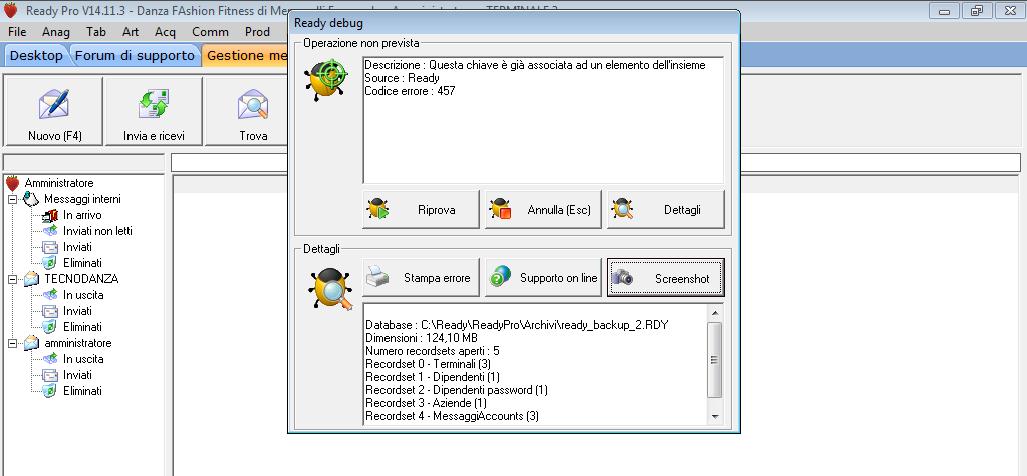Open Inviati under amministratore
The width and height of the screenshot is (1027, 476).
[77, 375]
